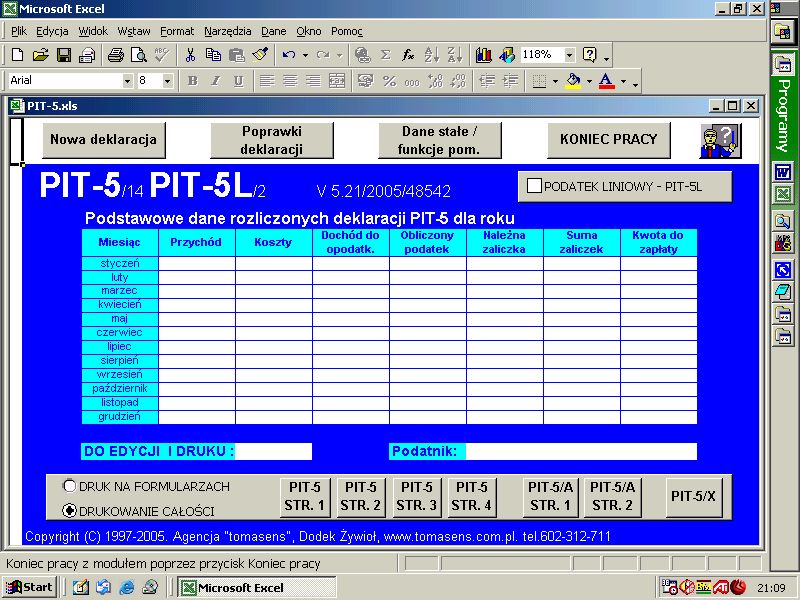This screenshot has height=600, width=800.
Task: Select the DRUK NA FORMULARZACH radio button
Action: 68,488
